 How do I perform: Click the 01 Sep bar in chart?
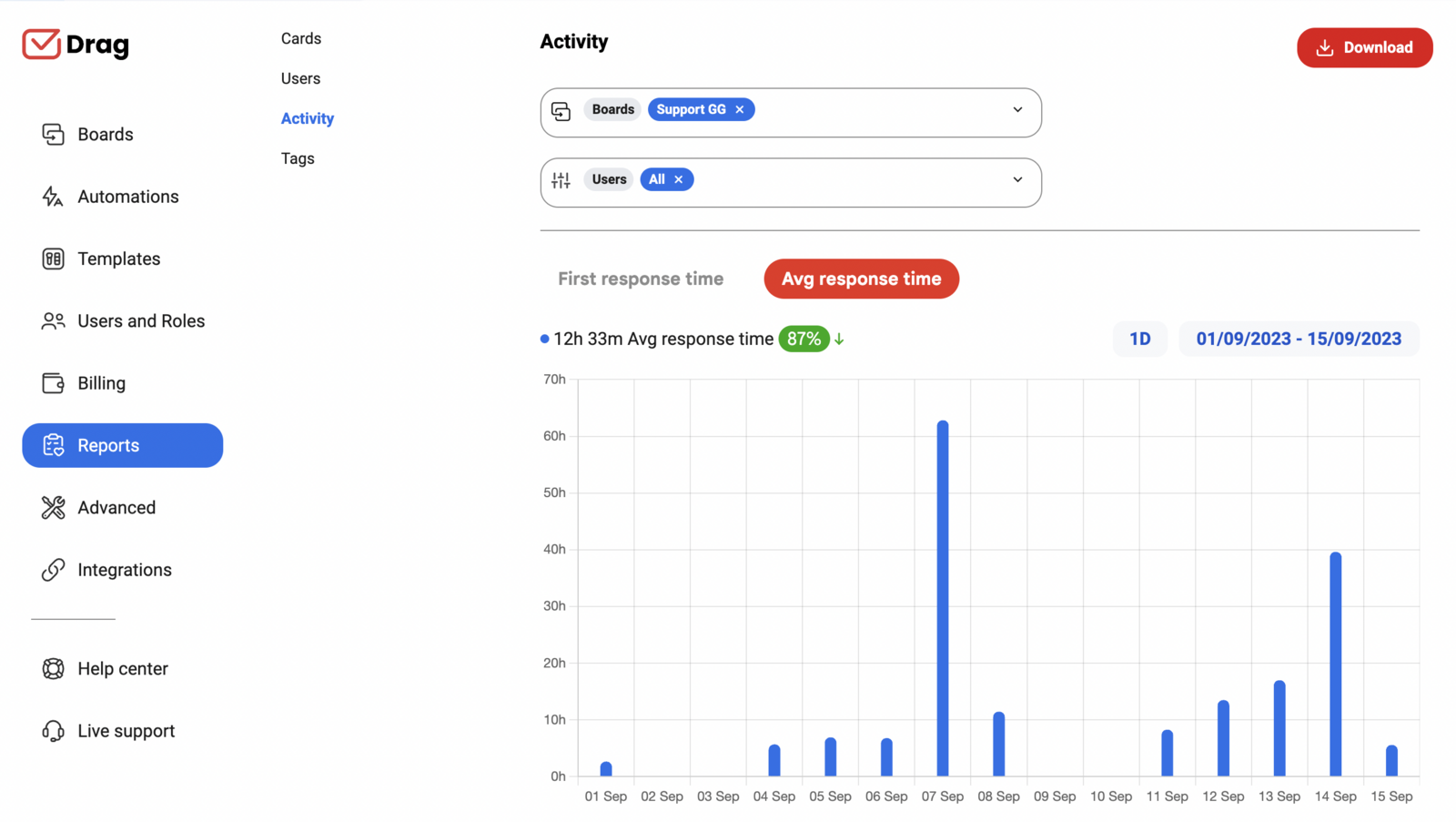click(606, 769)
